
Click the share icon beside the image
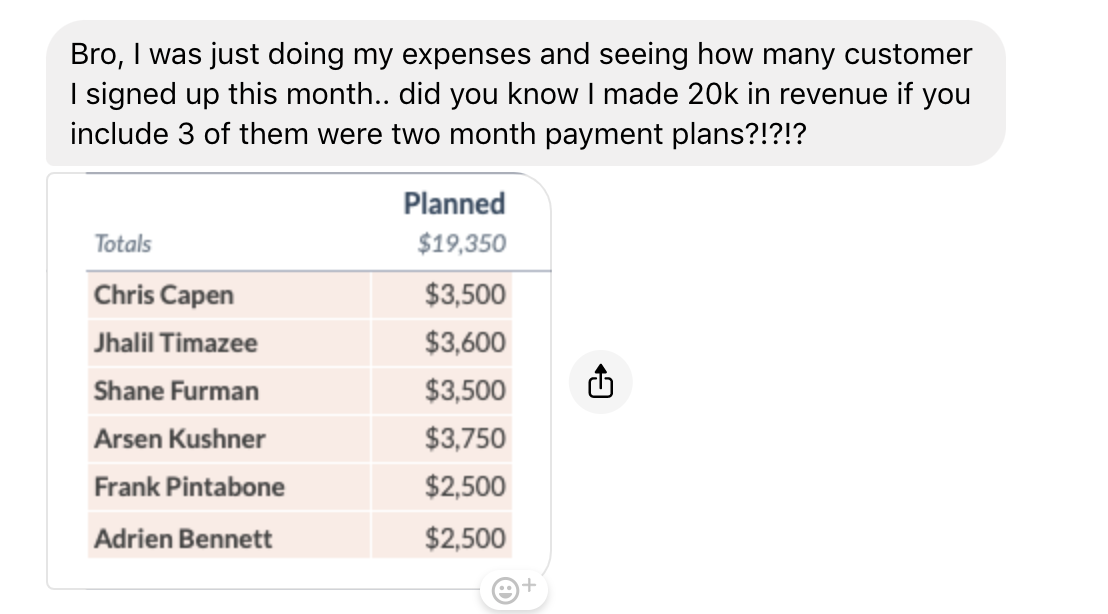coord(600,382)
